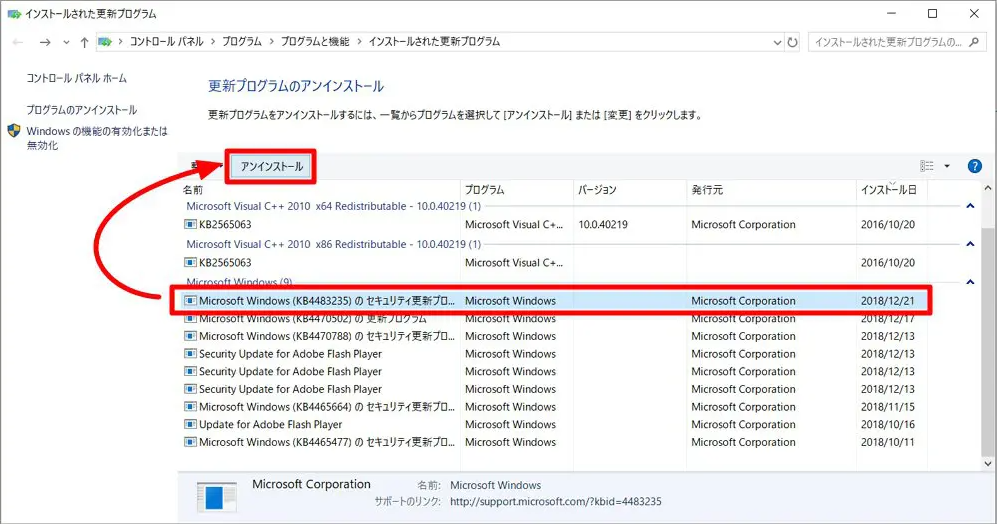This screenshot has width=997, height=524.
Task: Click the list scrollbar up arrow
Action: click(x=987, y=189)
